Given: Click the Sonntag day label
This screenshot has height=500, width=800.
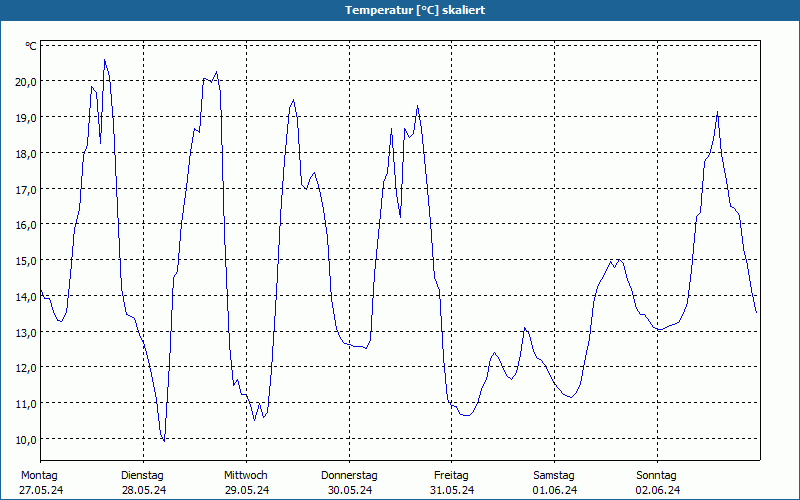Looking at the screenshot, I should tap(656, 476).
